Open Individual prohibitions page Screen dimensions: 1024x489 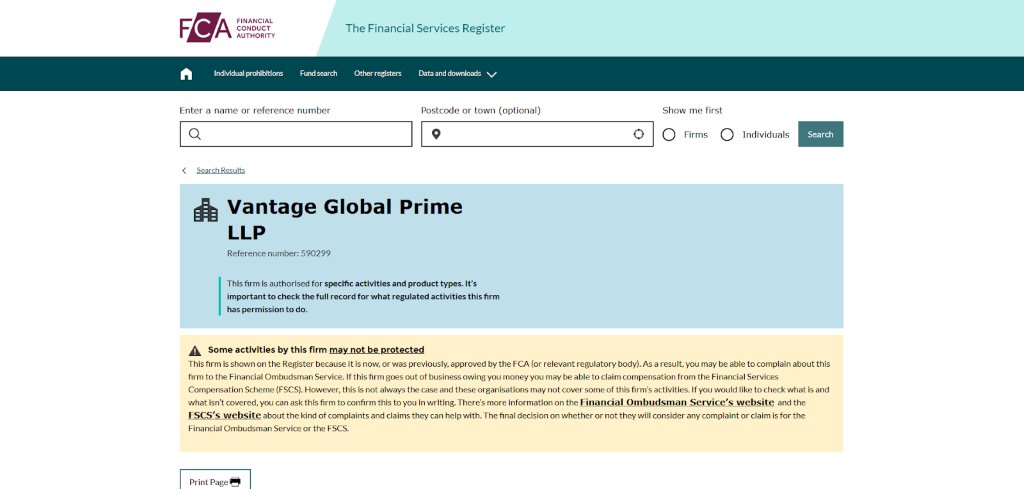(x=248, y=74)
